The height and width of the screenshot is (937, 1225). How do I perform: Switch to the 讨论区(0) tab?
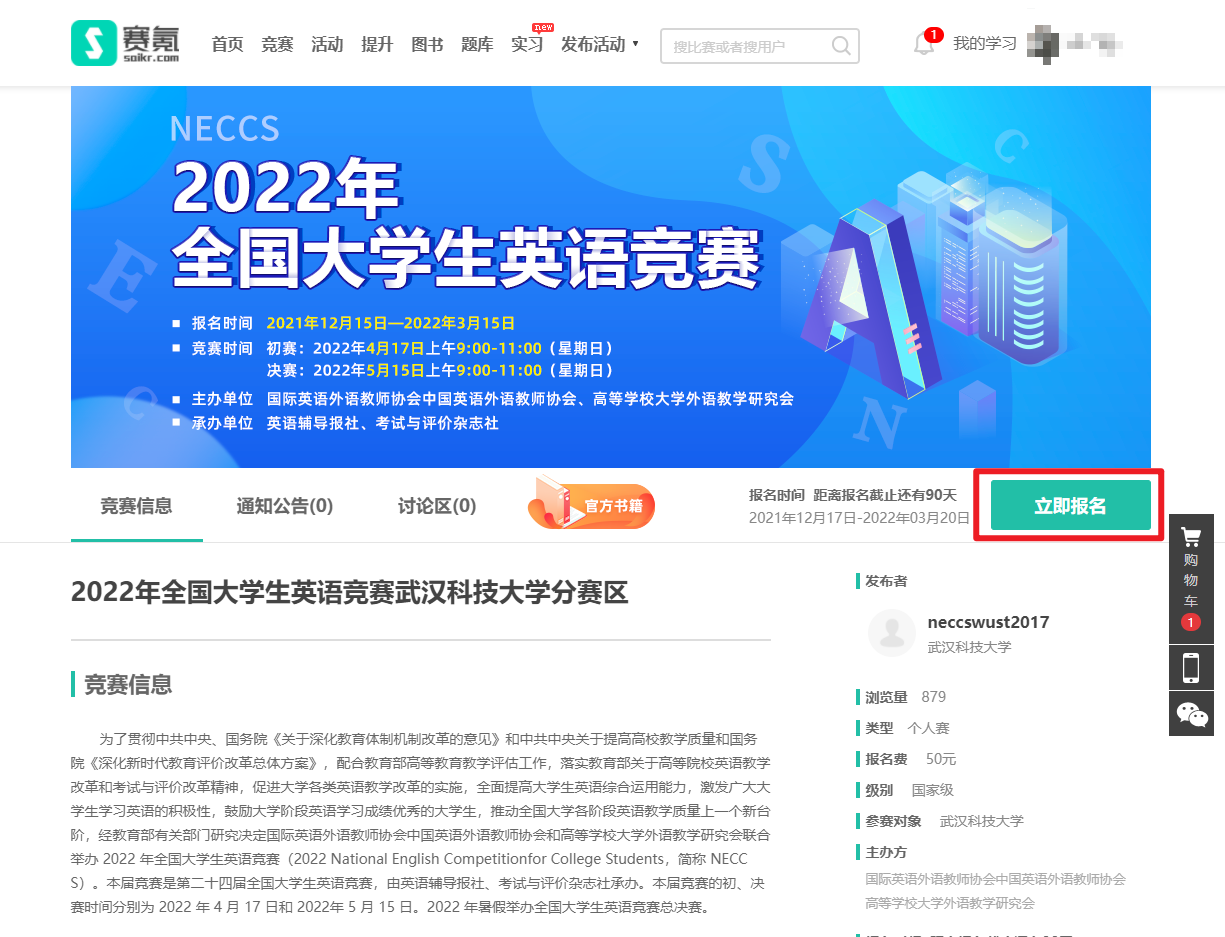tap(436, 506)
